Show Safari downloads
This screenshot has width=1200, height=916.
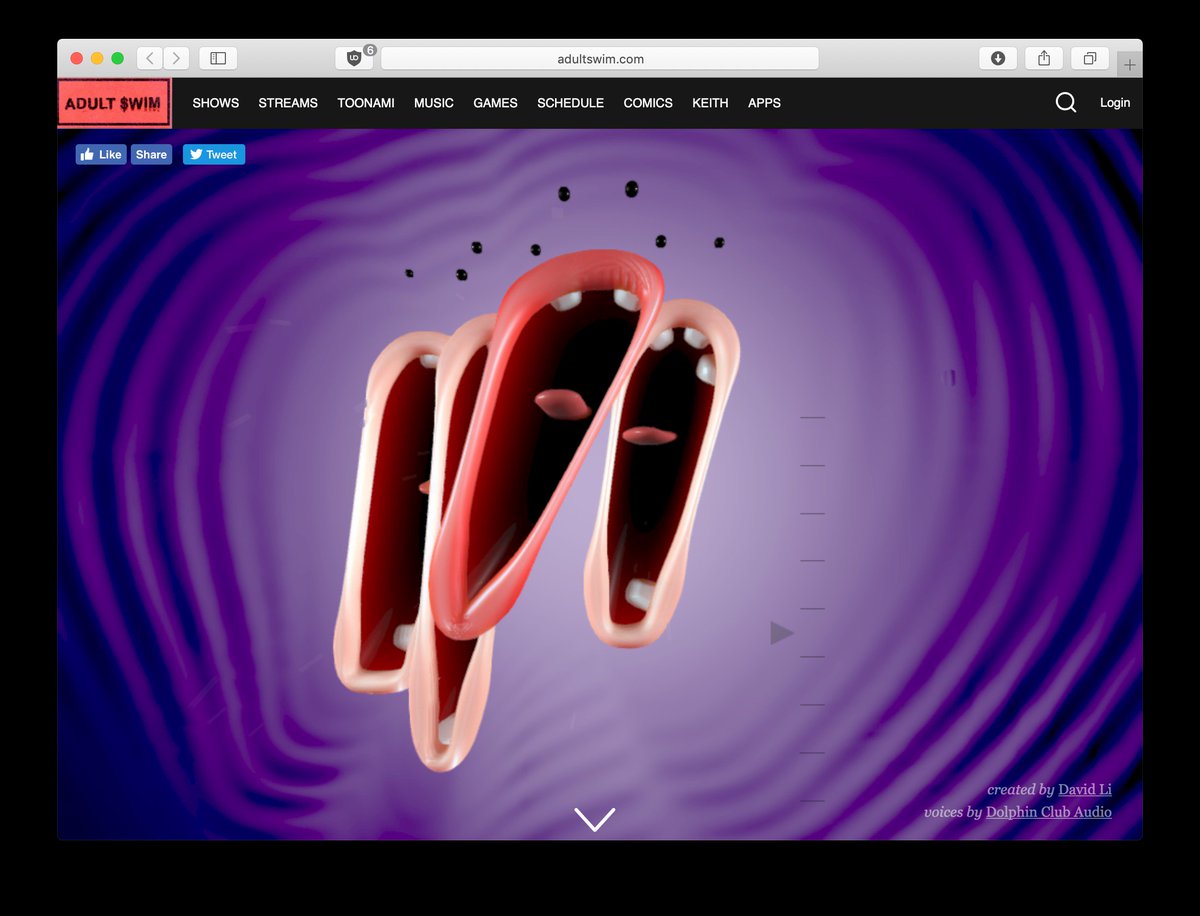[x=998, y=58]
